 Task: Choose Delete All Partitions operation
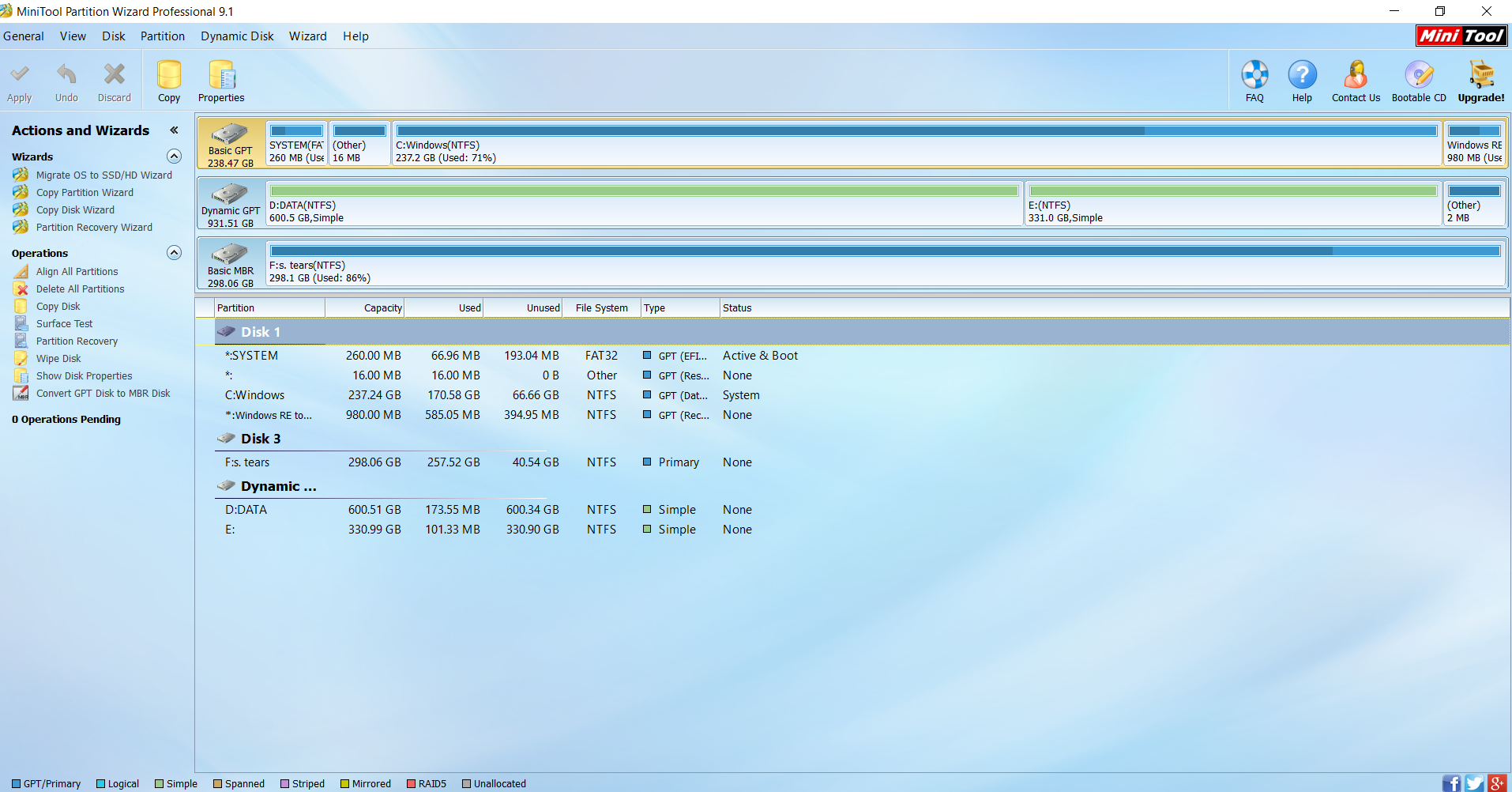coord(80,289)
